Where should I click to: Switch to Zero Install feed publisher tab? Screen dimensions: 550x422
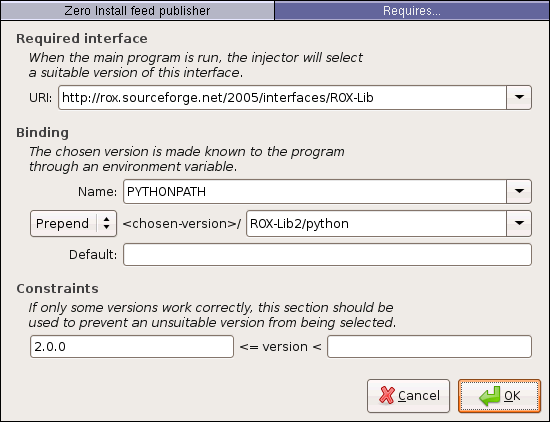point(138,11)
